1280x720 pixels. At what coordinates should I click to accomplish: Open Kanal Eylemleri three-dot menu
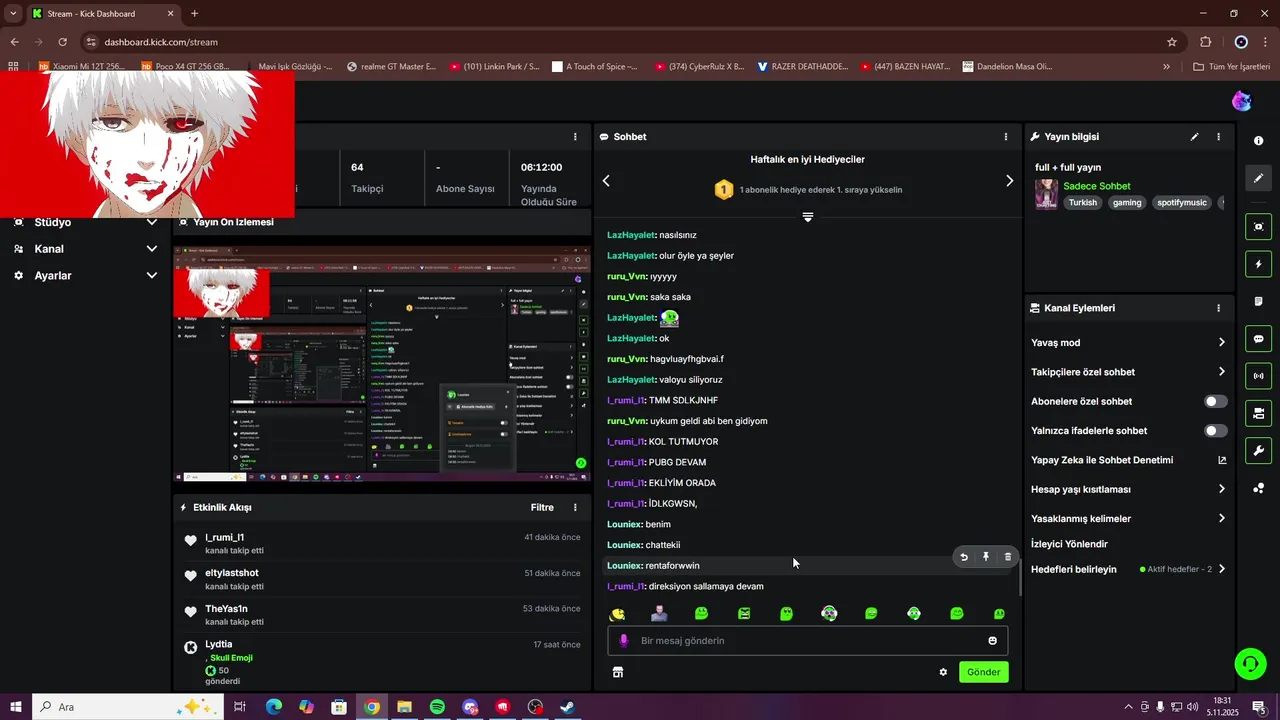point(1218,308)
